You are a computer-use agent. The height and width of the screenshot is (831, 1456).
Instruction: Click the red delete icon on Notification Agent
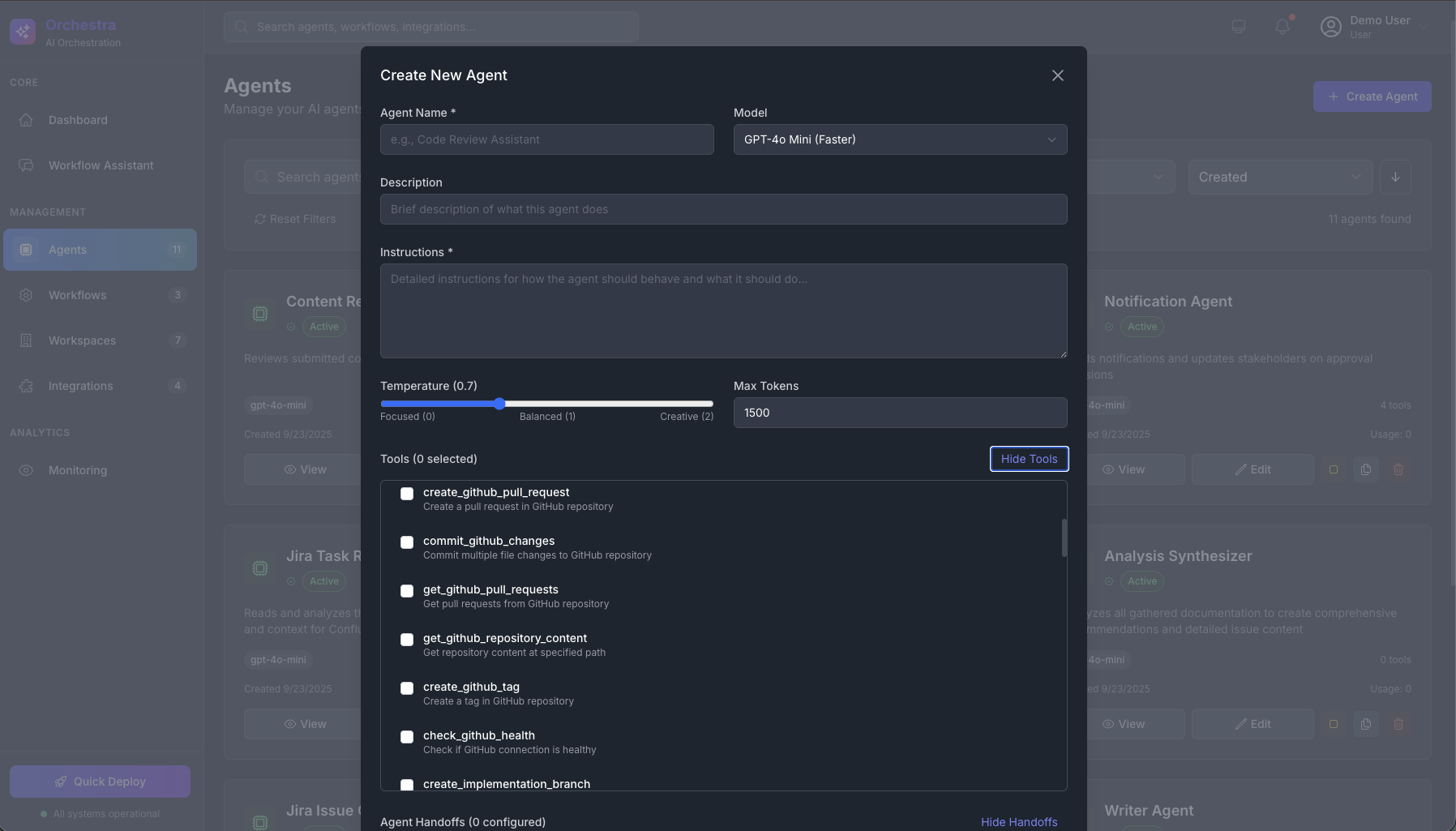[1398, 469]
